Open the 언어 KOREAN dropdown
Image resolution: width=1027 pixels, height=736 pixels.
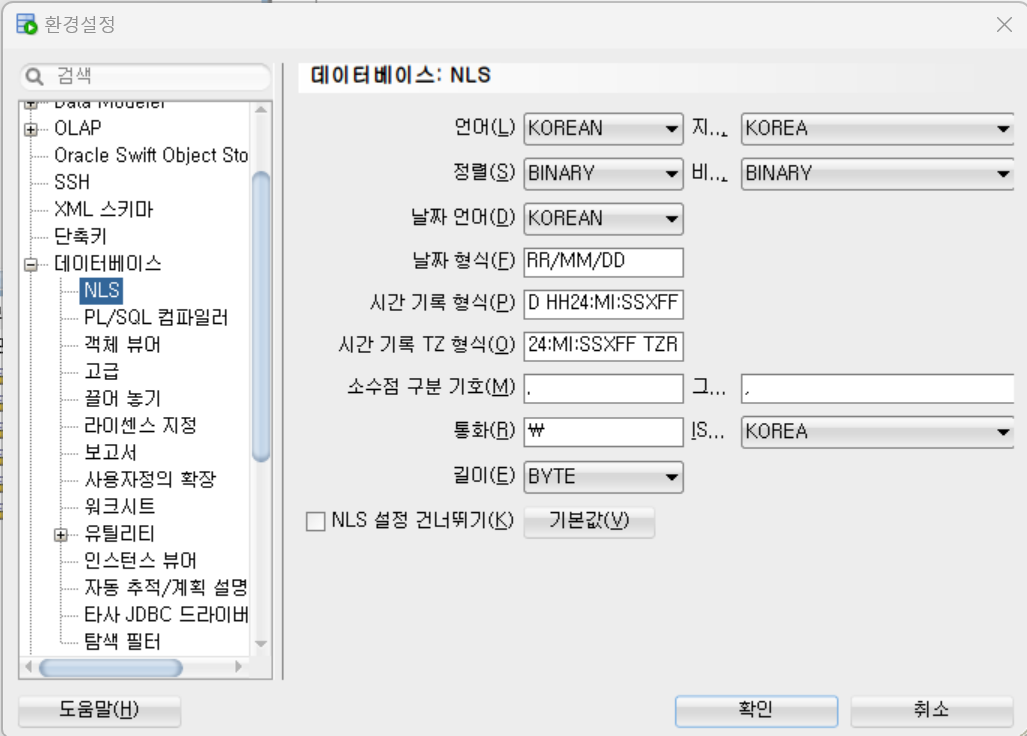point(603,128)
